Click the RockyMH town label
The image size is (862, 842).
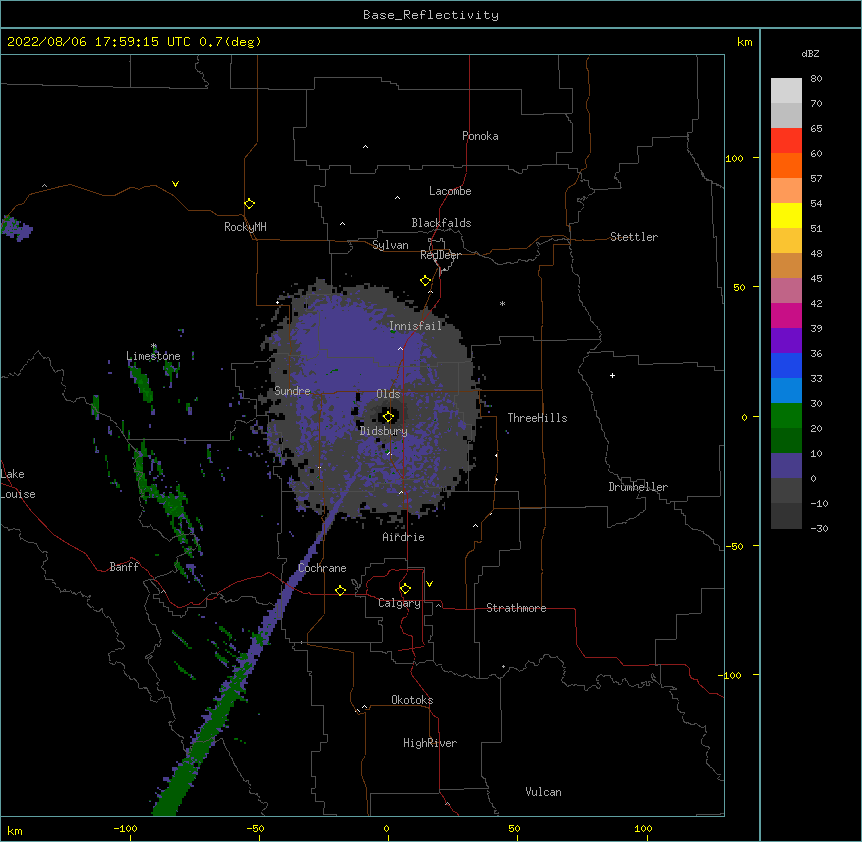[x=245, y=227]
